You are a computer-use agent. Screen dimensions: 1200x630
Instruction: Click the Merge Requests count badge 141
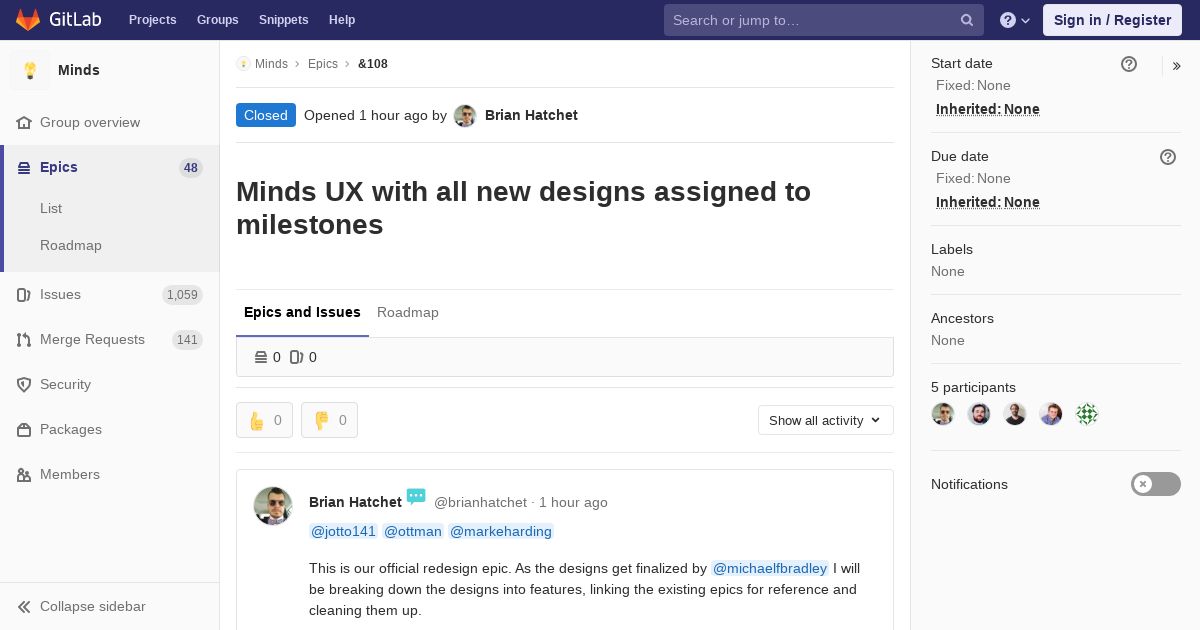click(187, 340)
